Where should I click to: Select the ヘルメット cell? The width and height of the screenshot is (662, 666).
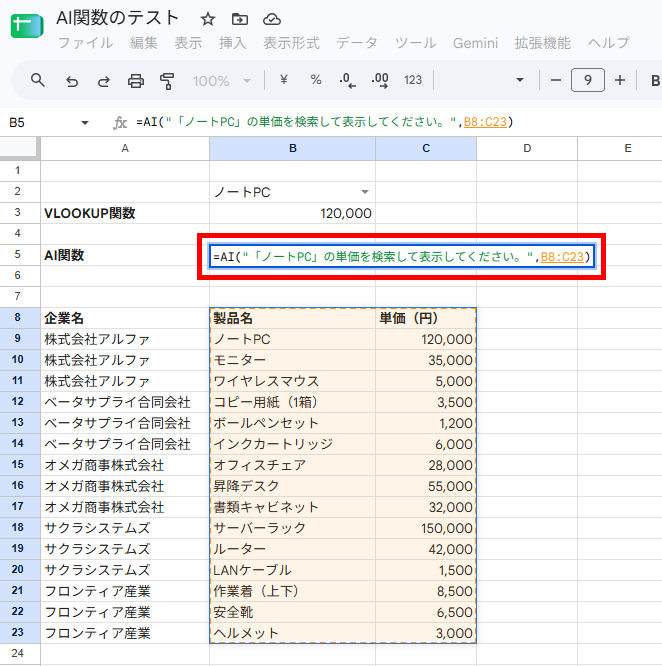(x=293, y=633)
